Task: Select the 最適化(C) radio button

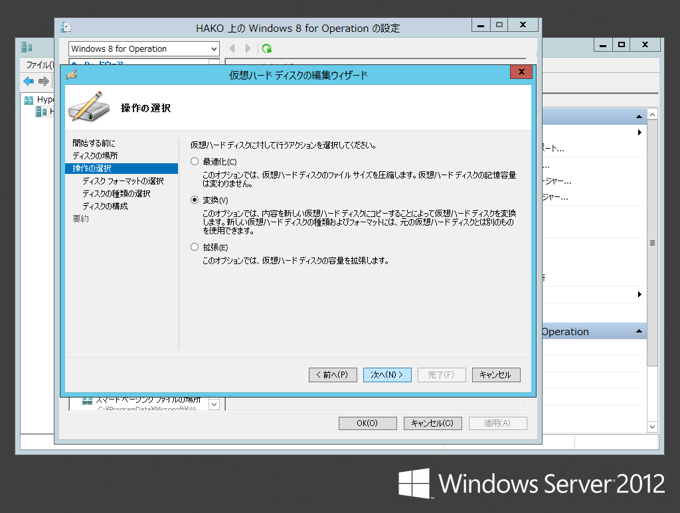Action: click(x=194, y=162)
